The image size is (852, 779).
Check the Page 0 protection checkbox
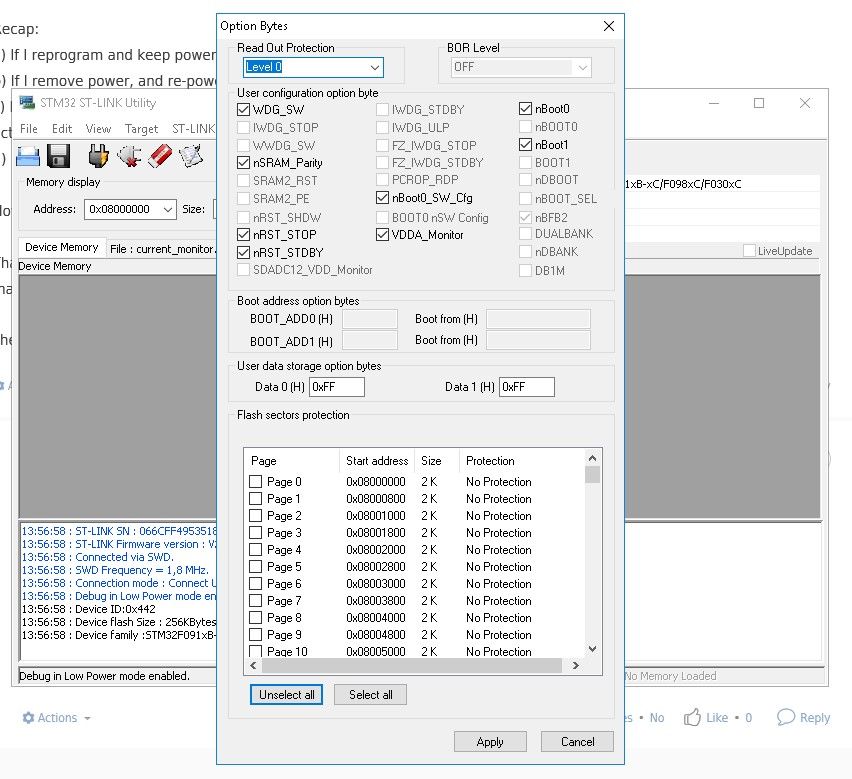(255, 482)
